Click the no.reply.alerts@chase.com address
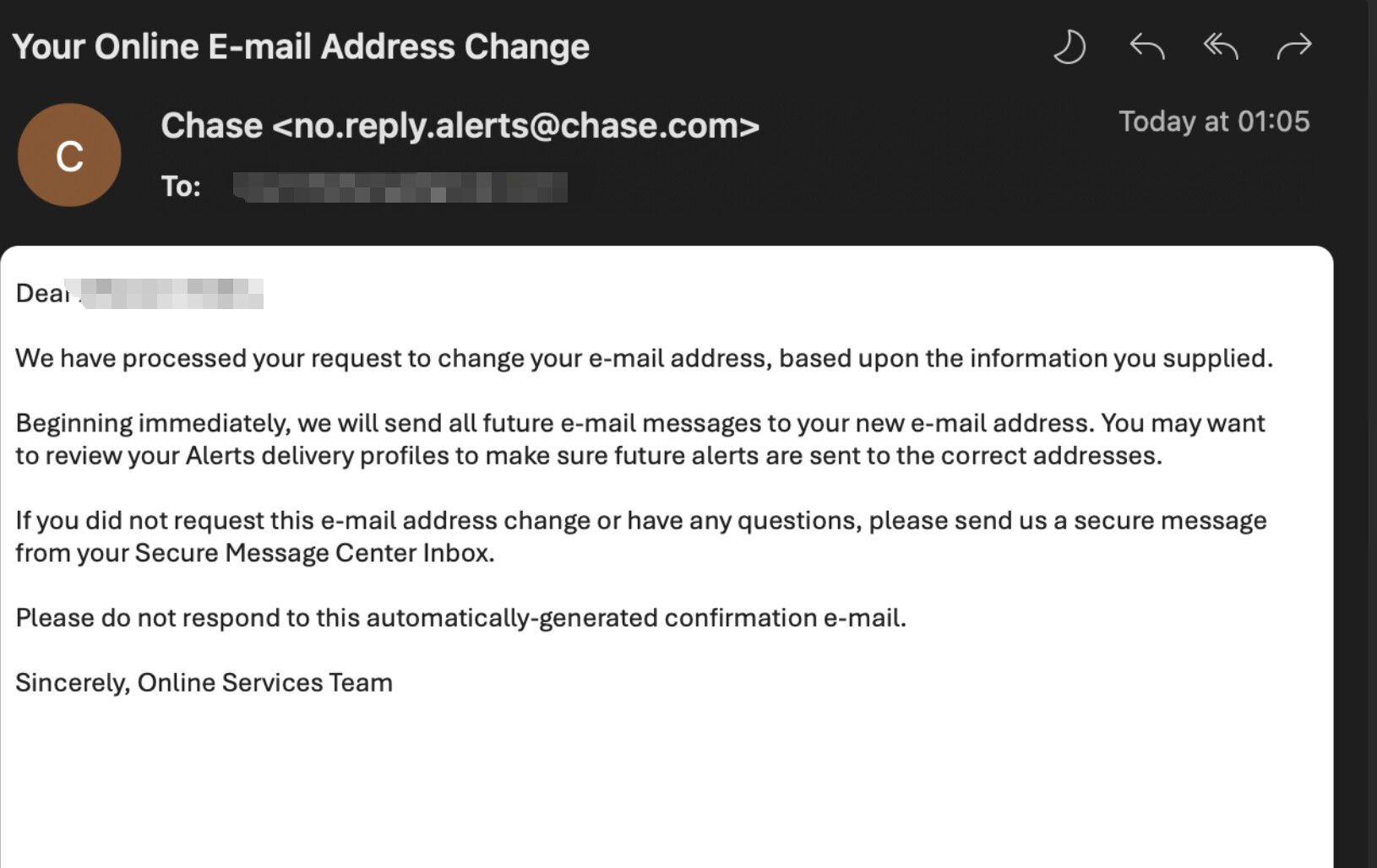1377x868 pixels. click(515, 126)
